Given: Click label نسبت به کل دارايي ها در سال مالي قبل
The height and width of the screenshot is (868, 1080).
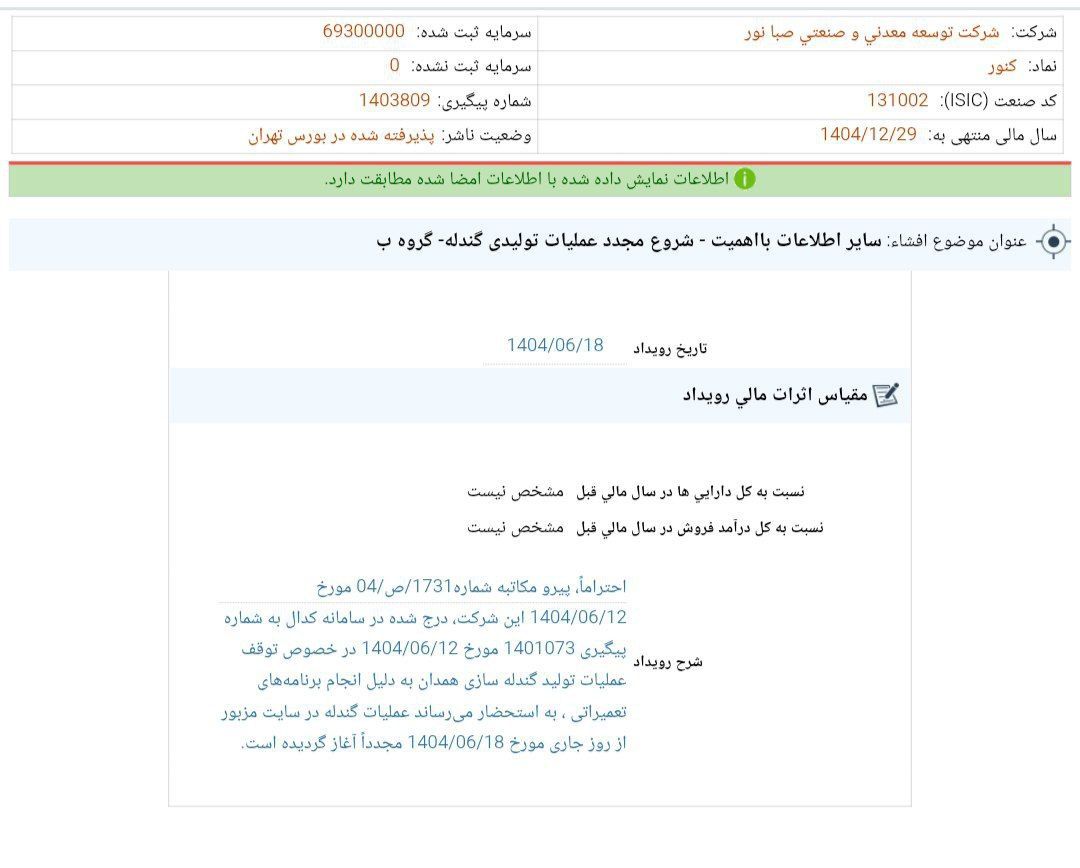Looking at the screenshot, I should tap(690, 492).
